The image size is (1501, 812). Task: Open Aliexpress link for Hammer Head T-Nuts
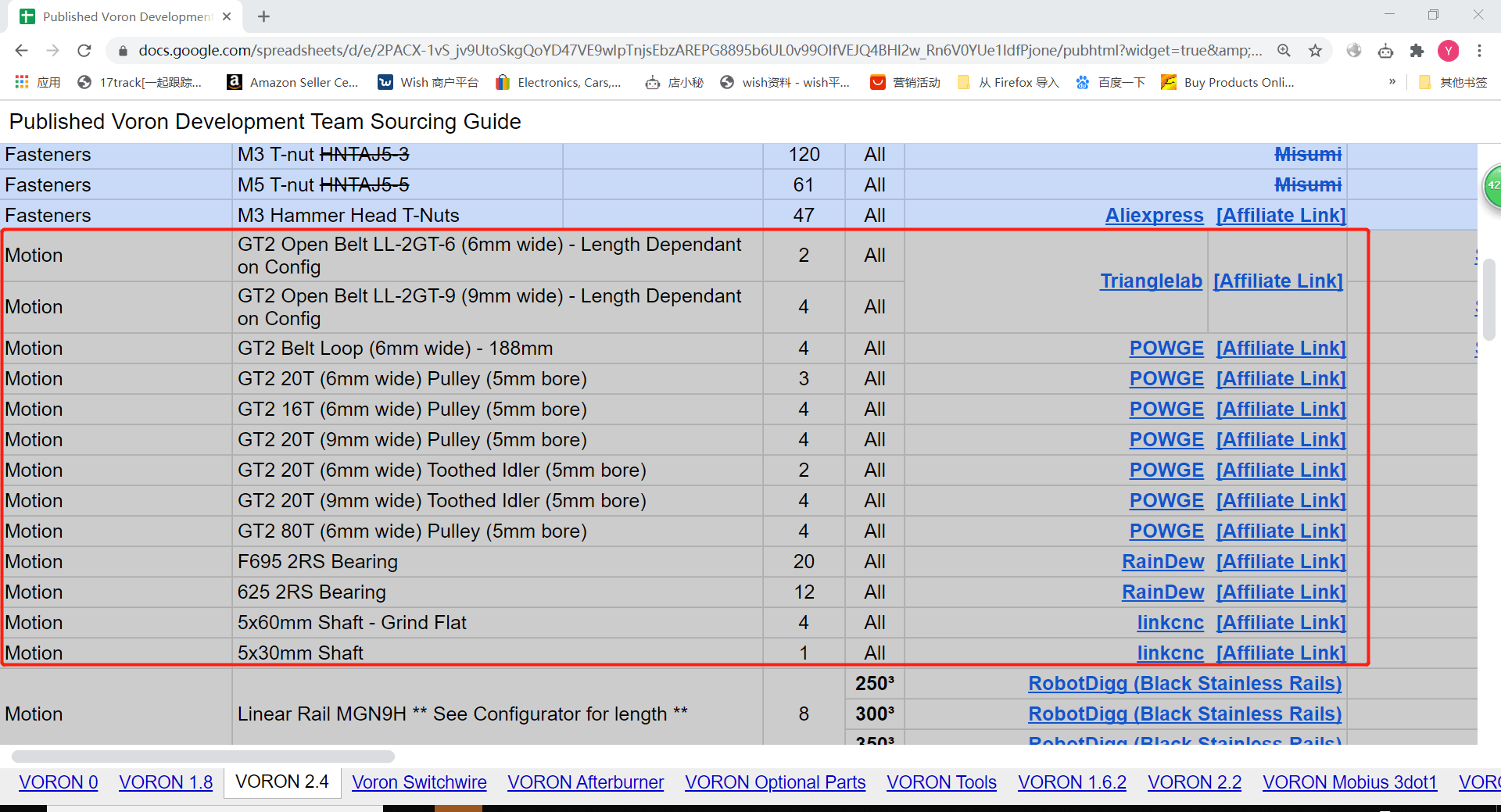pos(1154,216)
